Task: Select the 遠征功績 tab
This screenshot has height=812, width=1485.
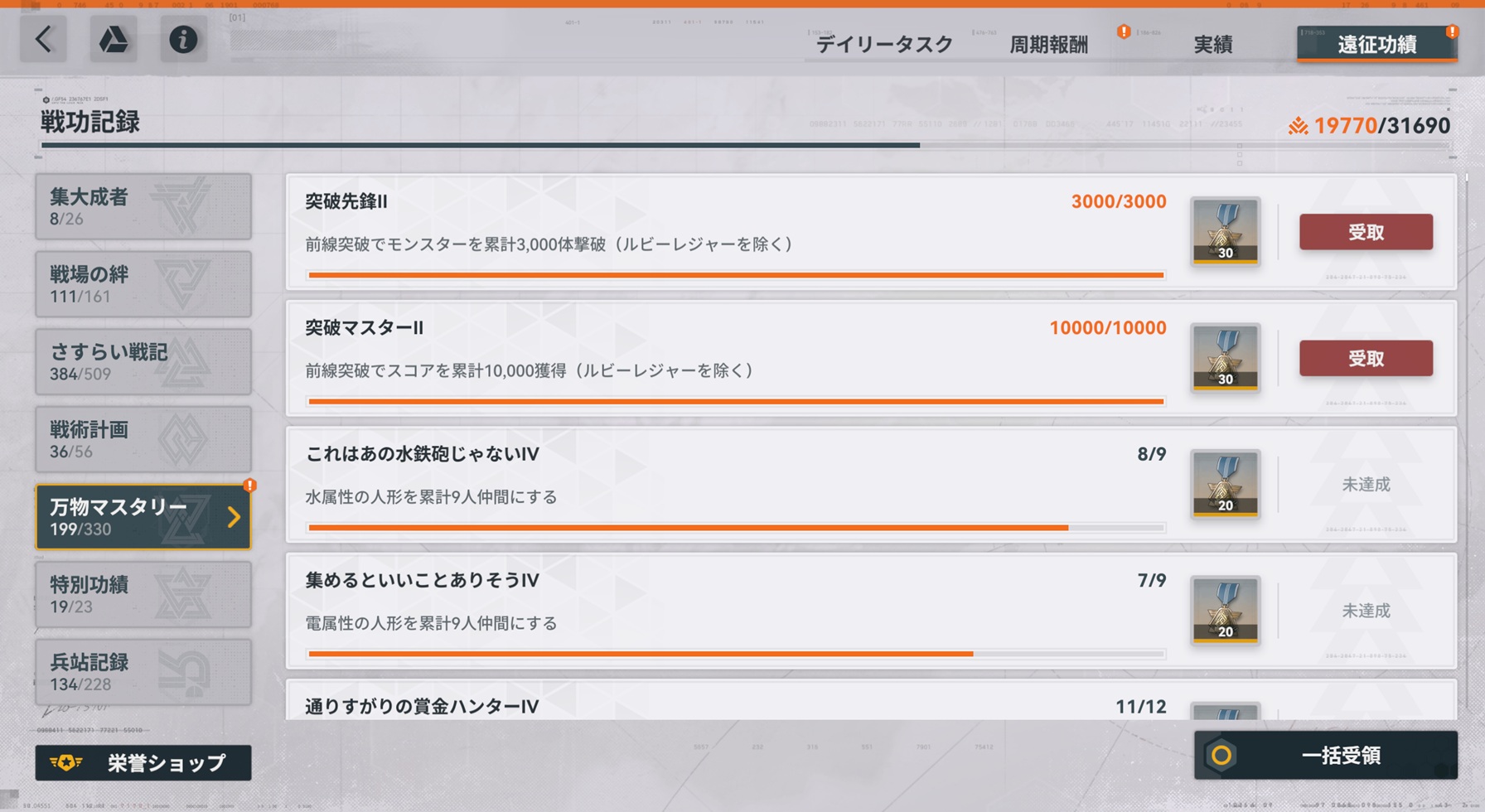Action: pos(1376,44)
